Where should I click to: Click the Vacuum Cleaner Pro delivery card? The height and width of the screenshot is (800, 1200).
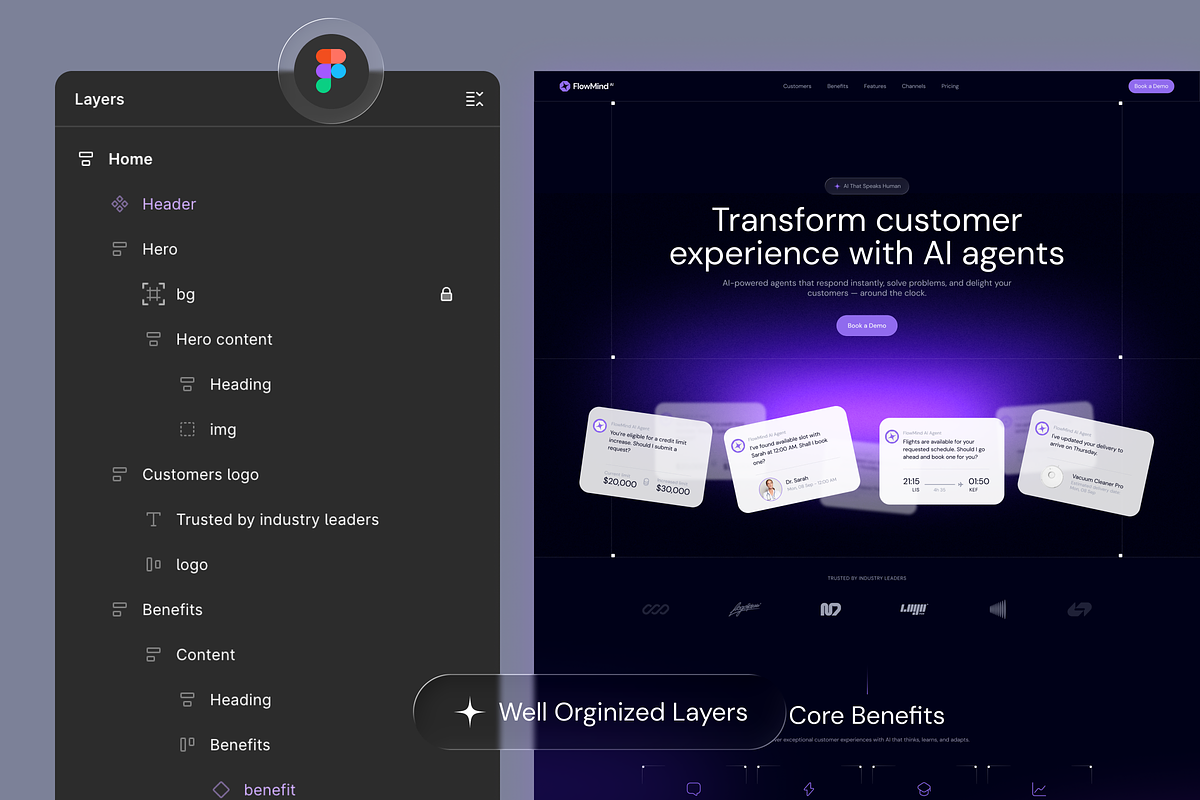click(1085, 462)
